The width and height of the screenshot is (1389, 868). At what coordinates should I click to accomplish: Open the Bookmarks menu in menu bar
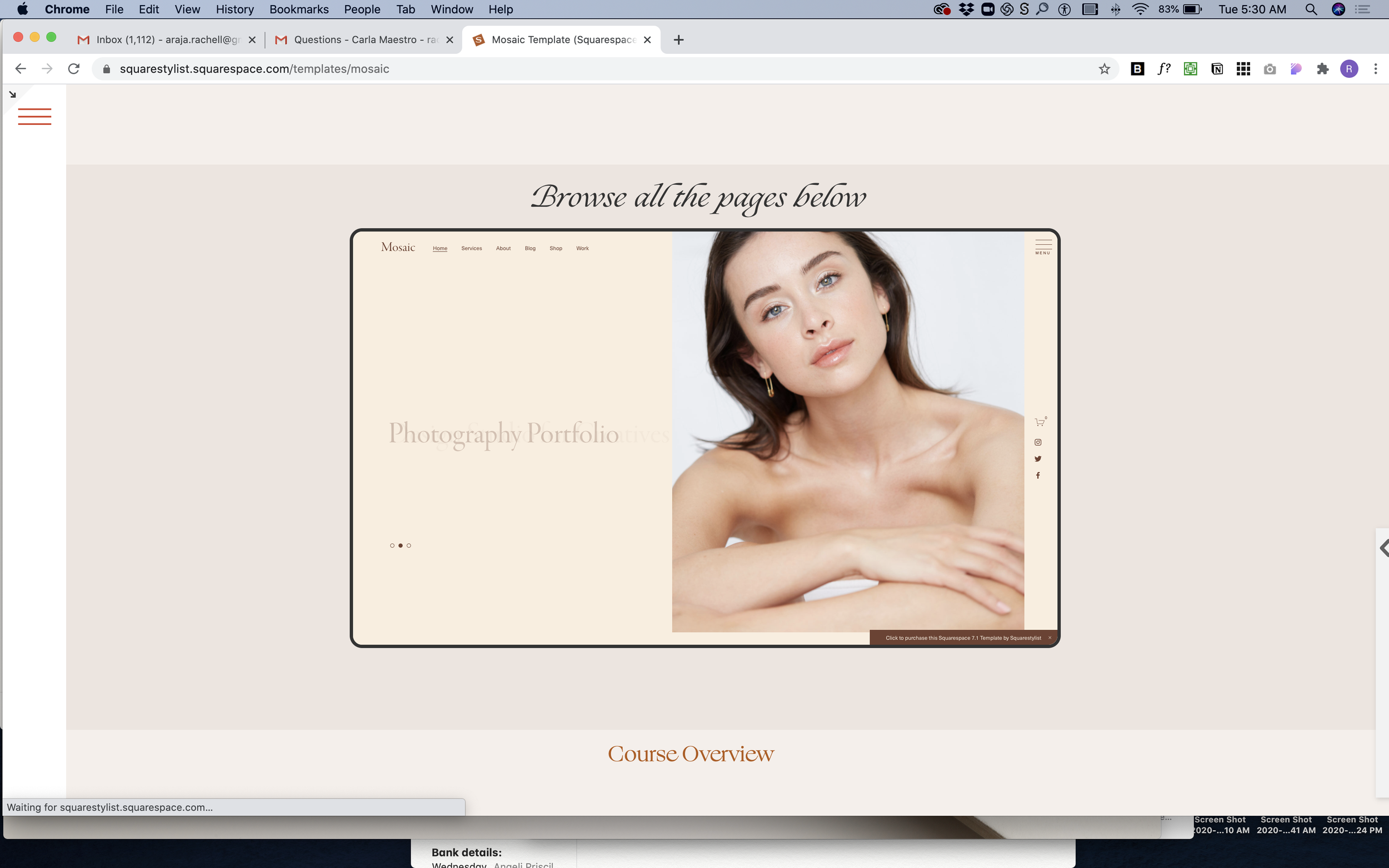tap(298, 9)
